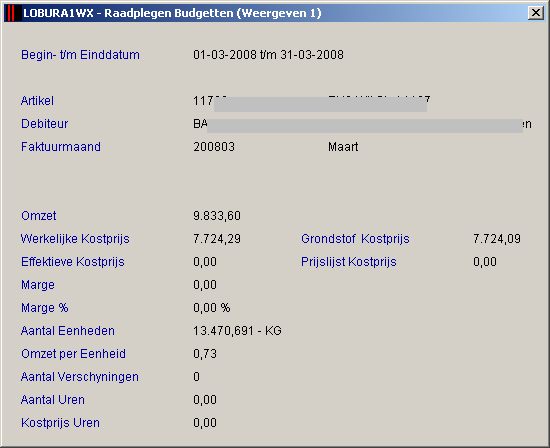Select the Marge % label
The image size is (550, 448).
(45, 308)
